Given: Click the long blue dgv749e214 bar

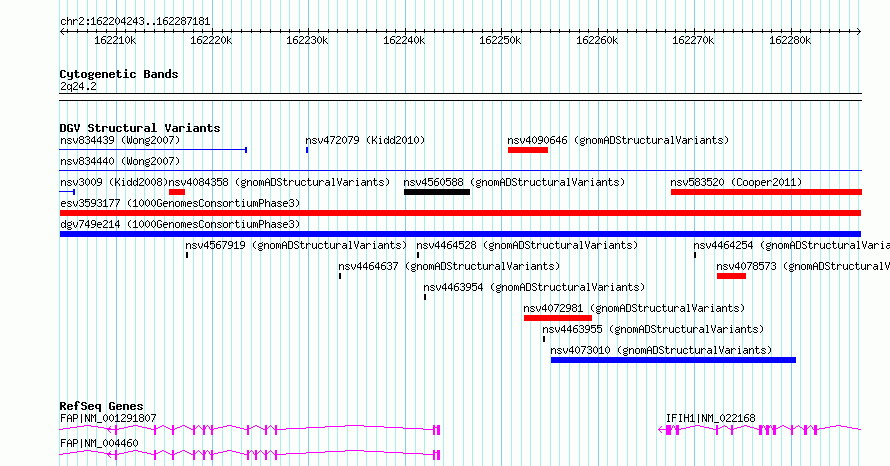Looking at the screenshot, I should click(460, 234).
